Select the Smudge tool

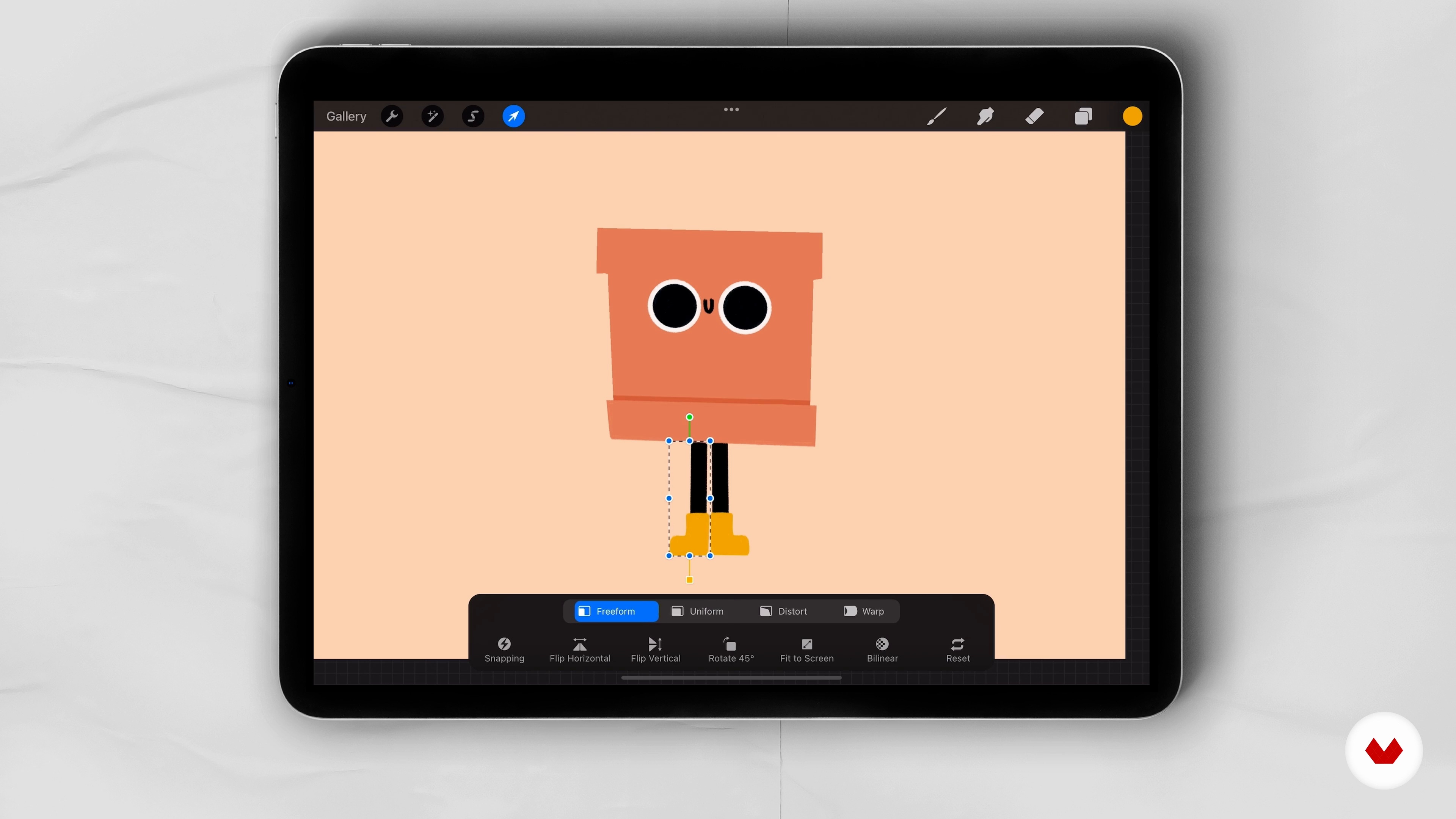pos(985,116)
